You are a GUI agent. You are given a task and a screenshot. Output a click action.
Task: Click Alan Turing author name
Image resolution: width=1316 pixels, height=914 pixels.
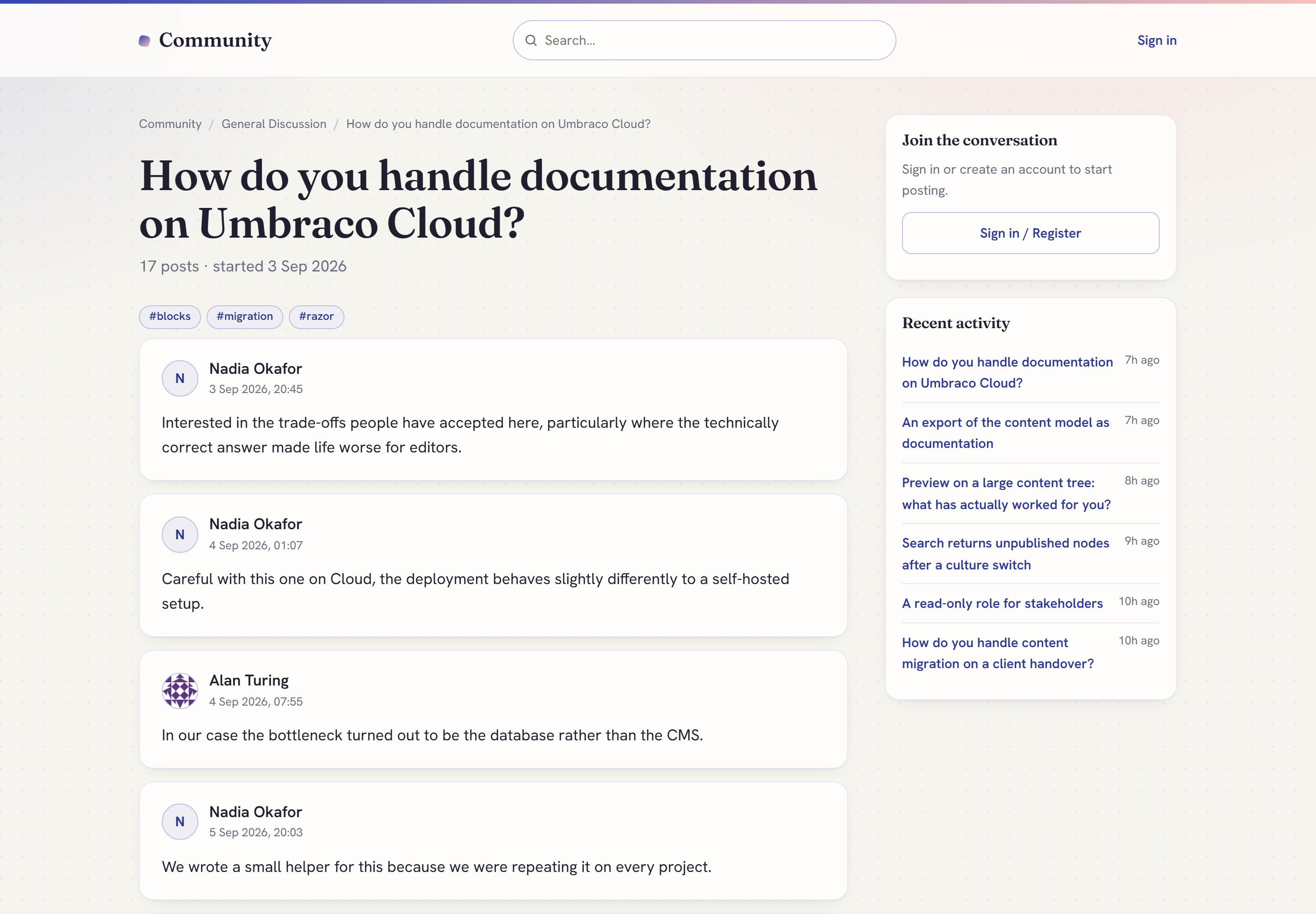click(249, 680)
